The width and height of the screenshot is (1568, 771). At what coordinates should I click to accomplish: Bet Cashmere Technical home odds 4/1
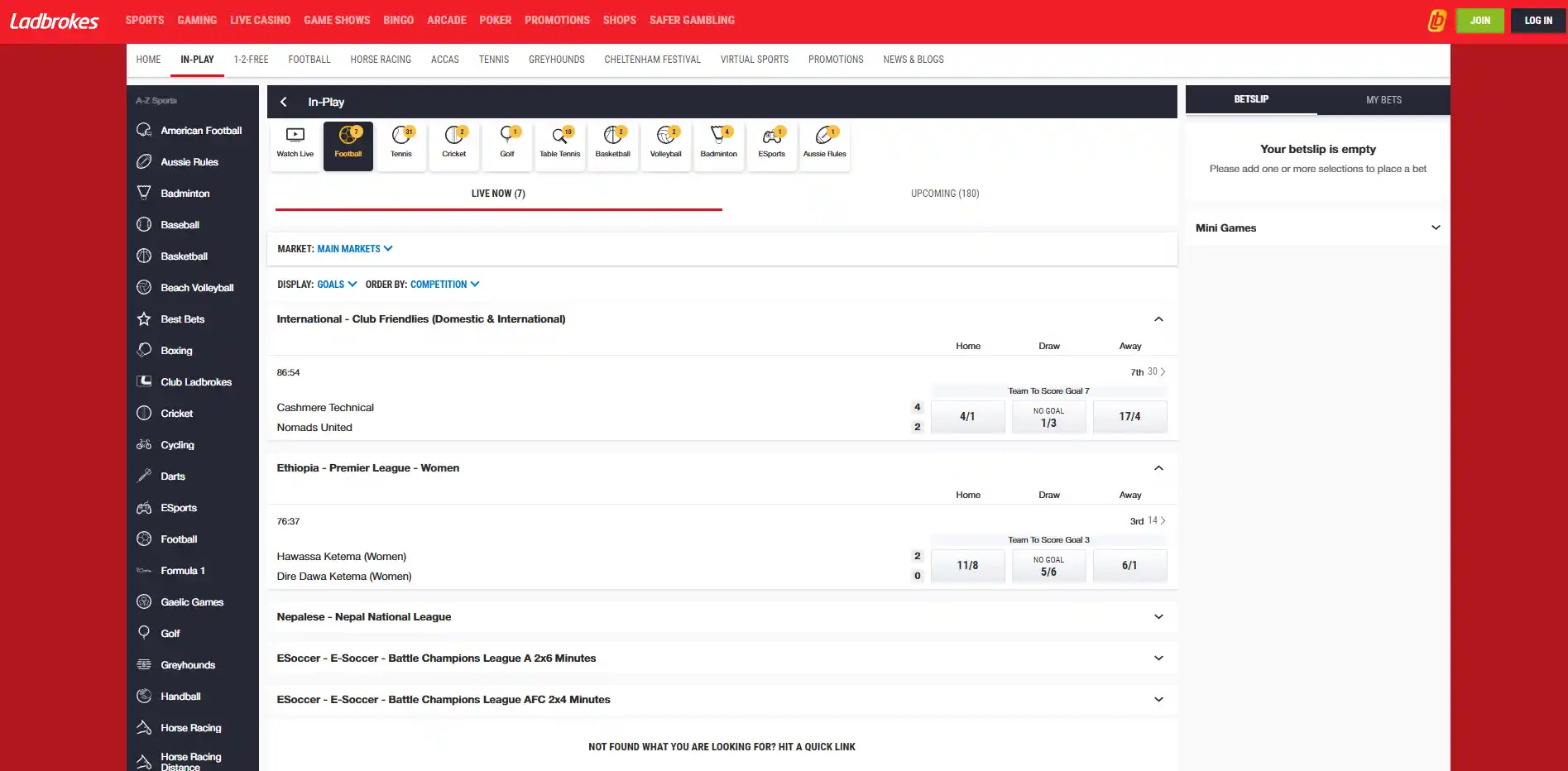967,417
